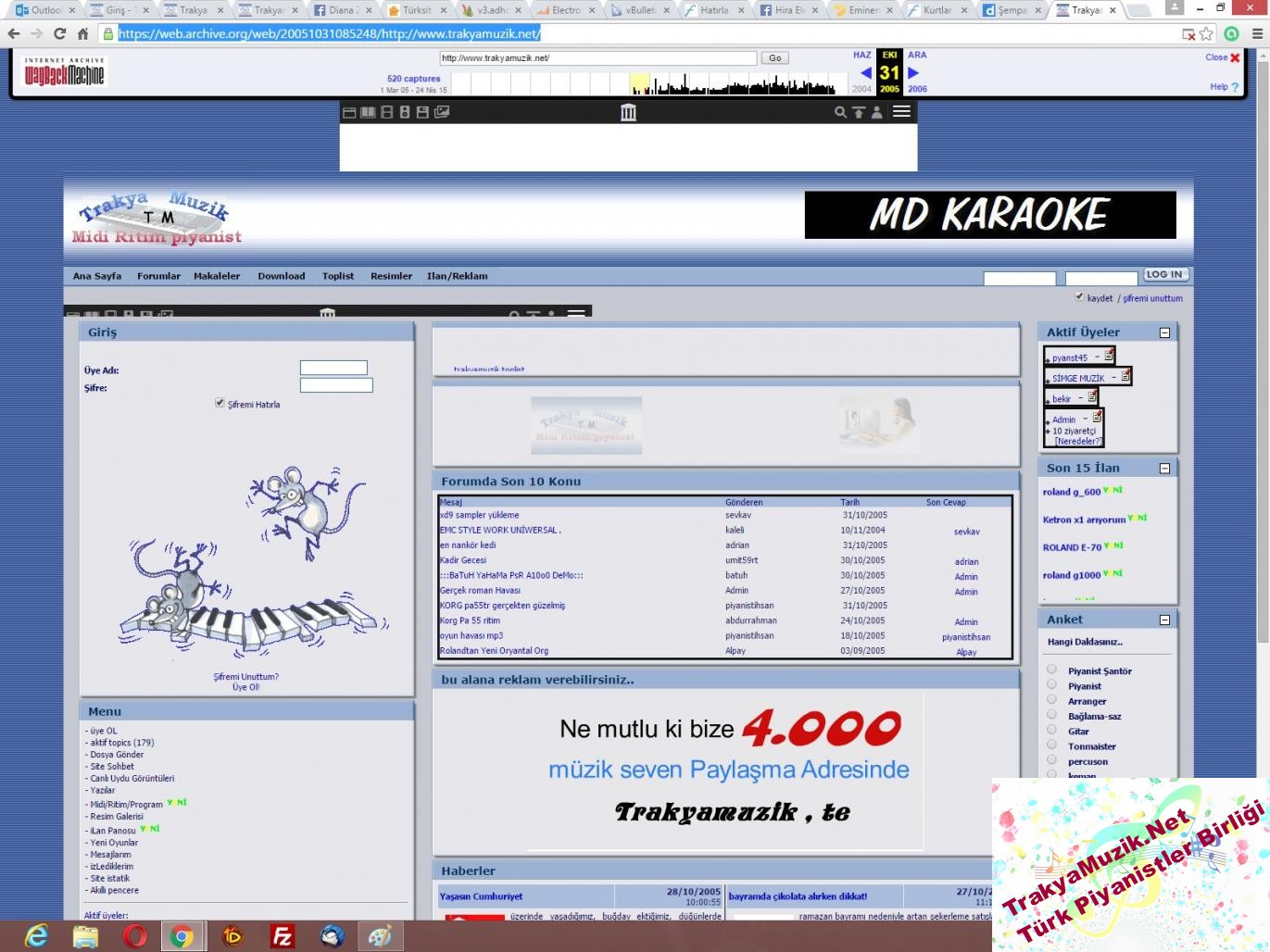Collapse the Aktif Üyeler panel
Screen dimensions: 1270x952
click(x=1164, y=332)
